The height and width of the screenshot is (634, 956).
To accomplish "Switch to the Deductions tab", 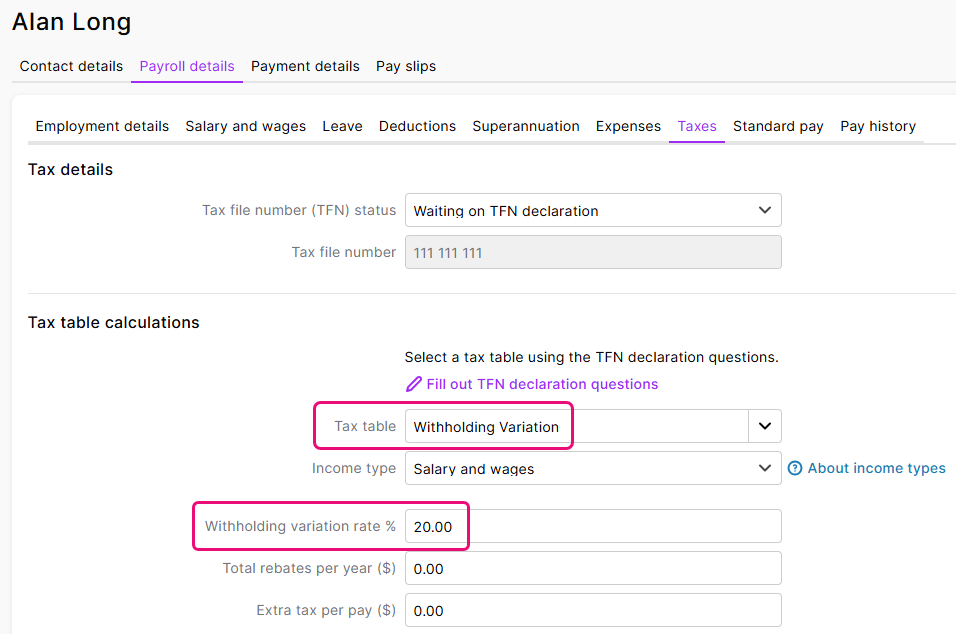I will pos(417,126).
